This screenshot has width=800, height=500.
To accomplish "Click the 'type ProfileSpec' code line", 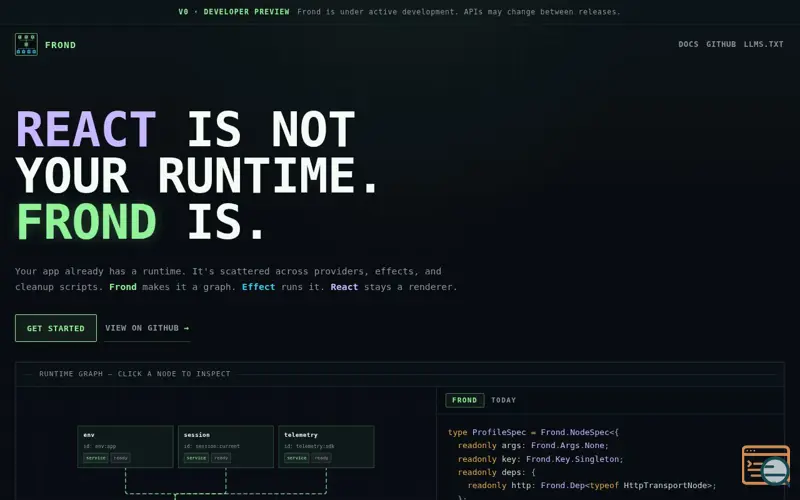I will pyautogui.click(x=533, y=432).
